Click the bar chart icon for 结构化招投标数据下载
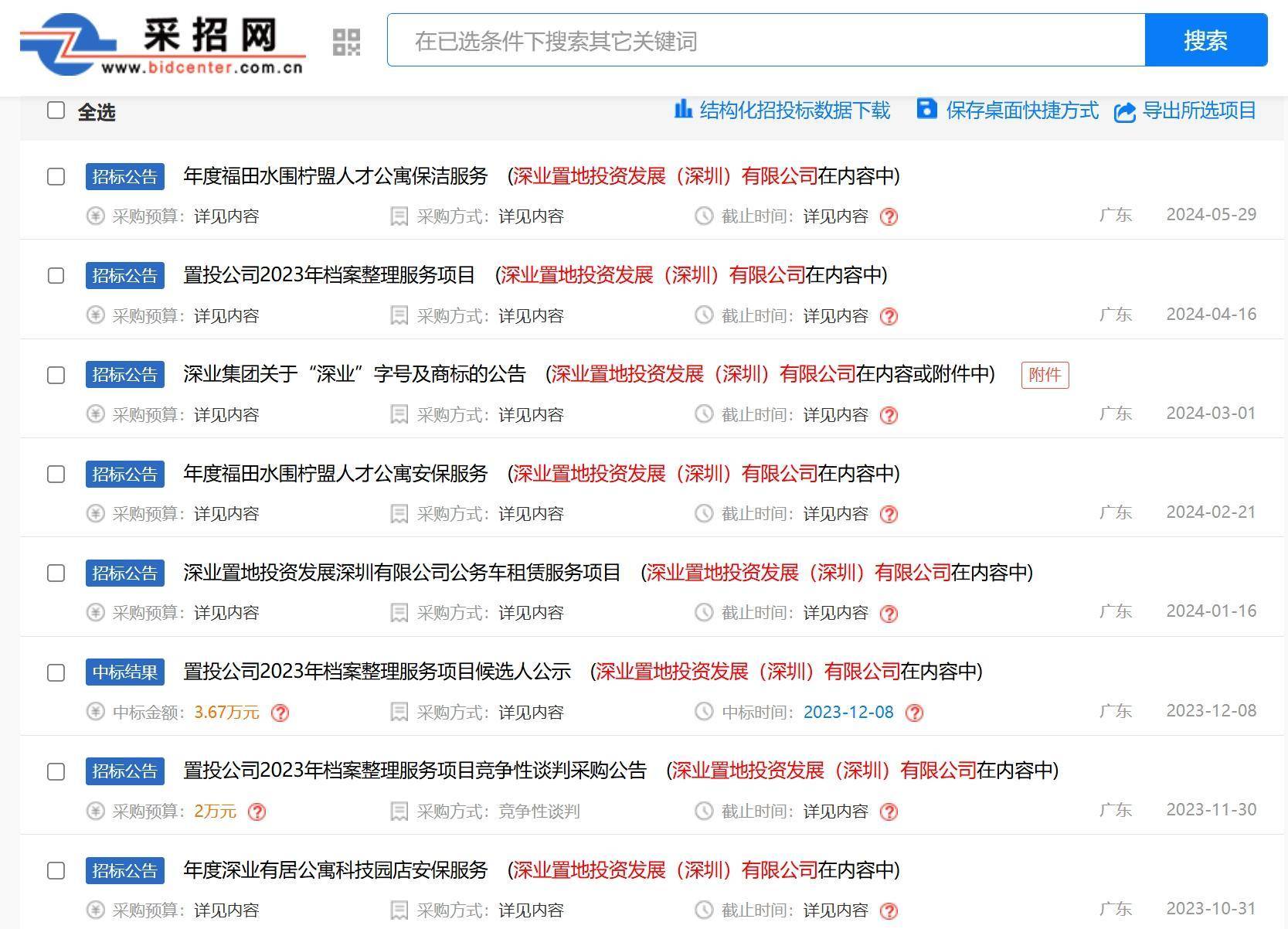Screen dimensions: 1288x929 pos(683,110)
